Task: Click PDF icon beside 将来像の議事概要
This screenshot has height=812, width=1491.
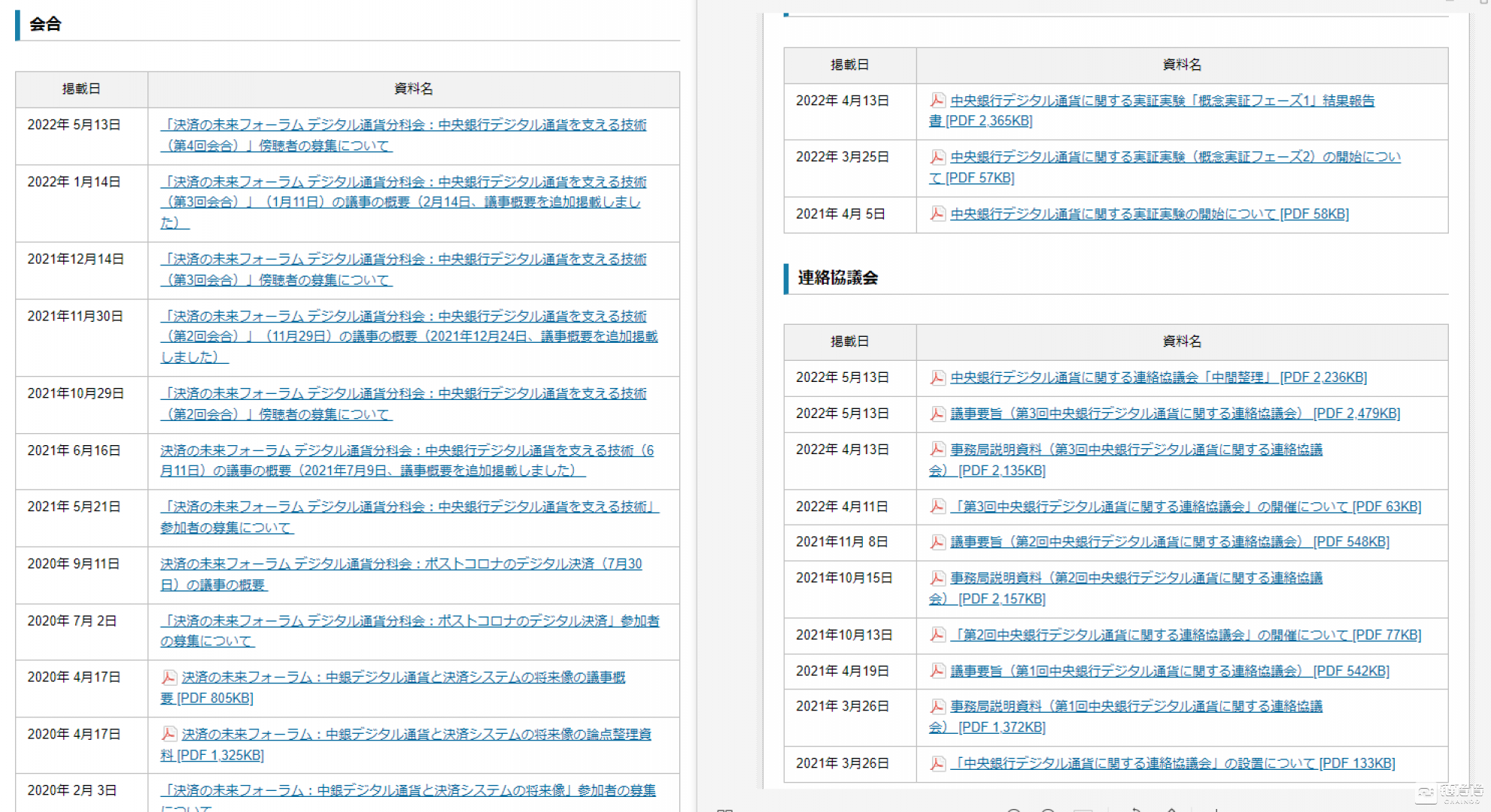Action: point(169,677)
